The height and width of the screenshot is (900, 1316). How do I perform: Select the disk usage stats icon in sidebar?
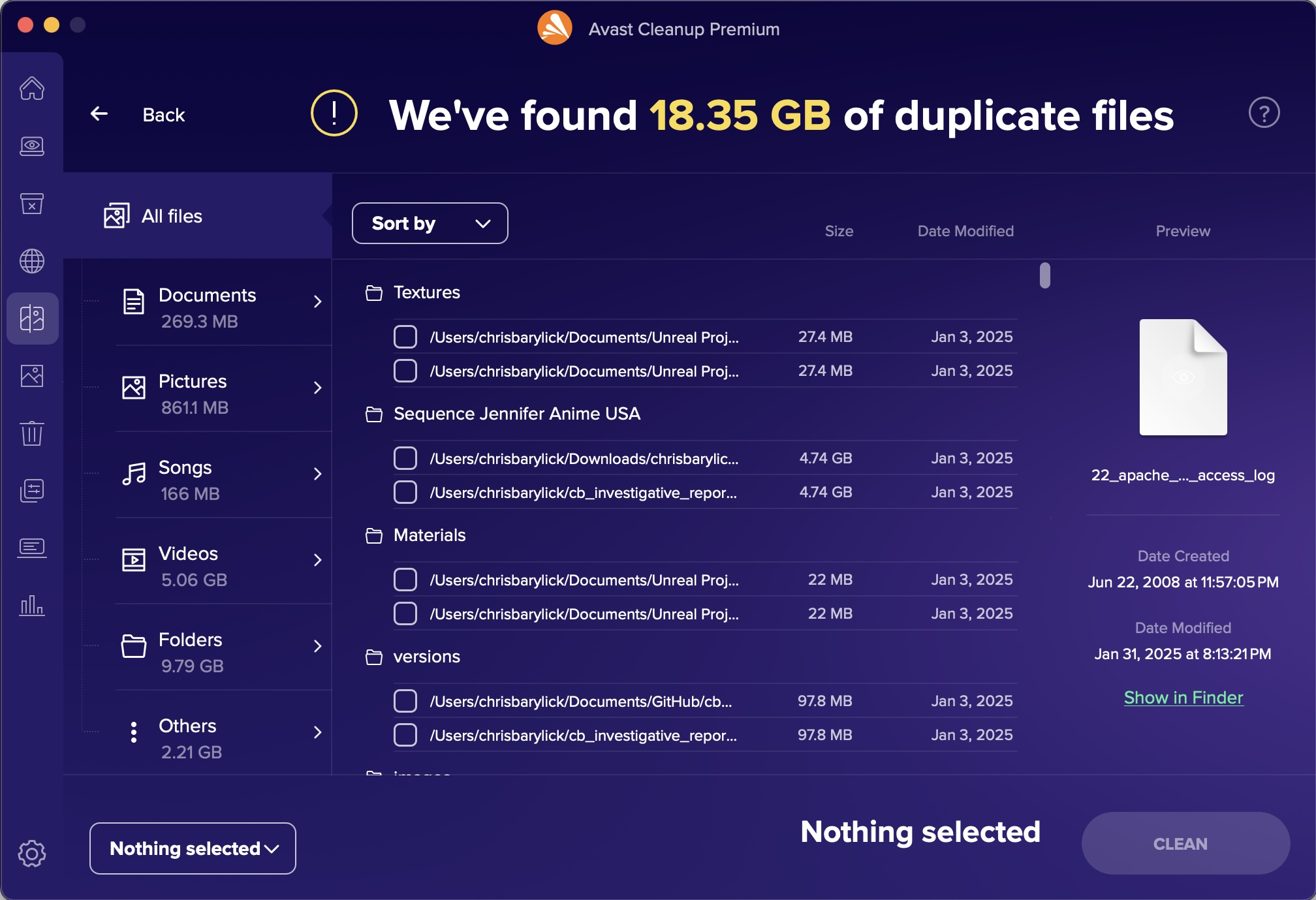[x=32, y=606]
